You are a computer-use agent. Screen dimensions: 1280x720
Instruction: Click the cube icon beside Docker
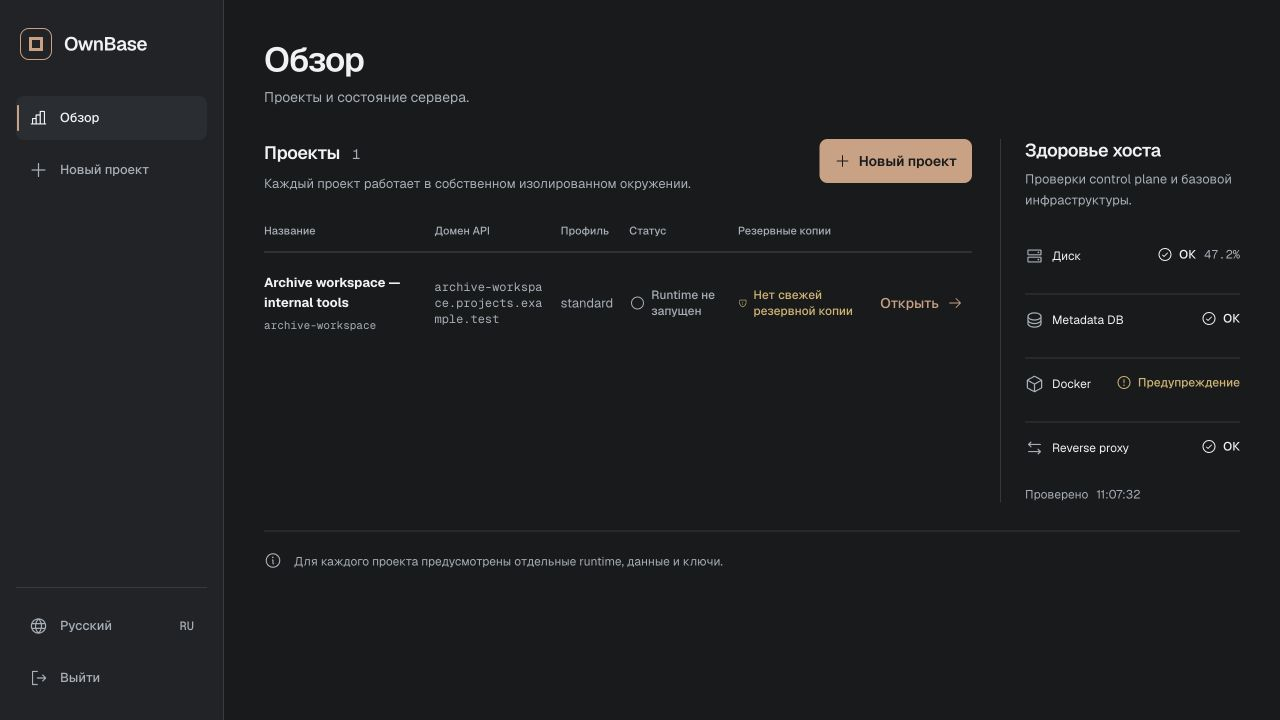point(1034,384)
